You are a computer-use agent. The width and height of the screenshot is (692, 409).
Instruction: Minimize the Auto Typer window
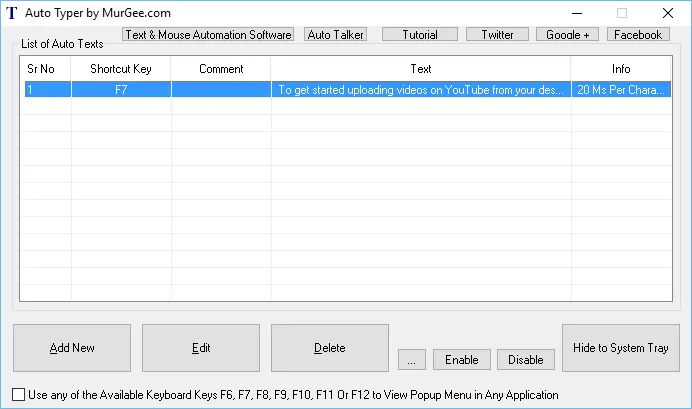tap(576, 13)
